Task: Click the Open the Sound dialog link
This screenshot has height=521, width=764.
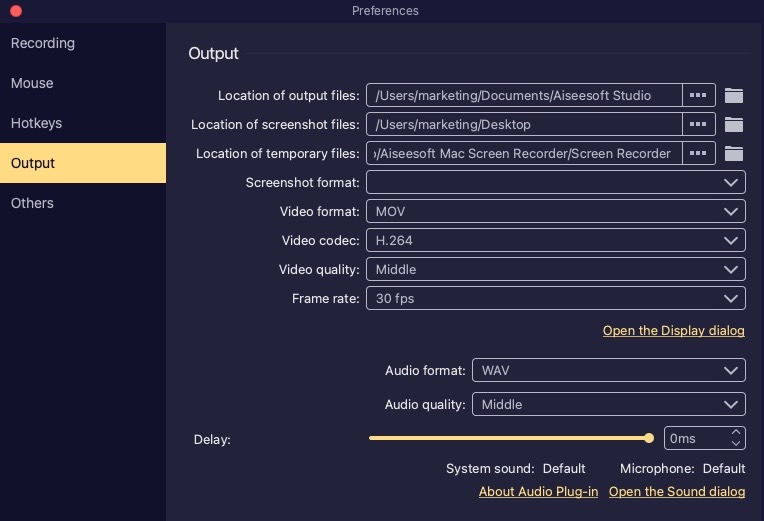Action: pos(676,492)
